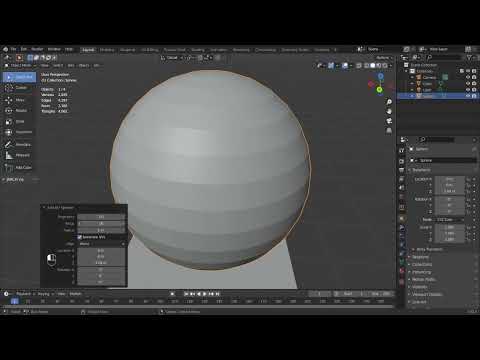
Task: Click the Blender logo menu icon
Action: pos(5,49)
